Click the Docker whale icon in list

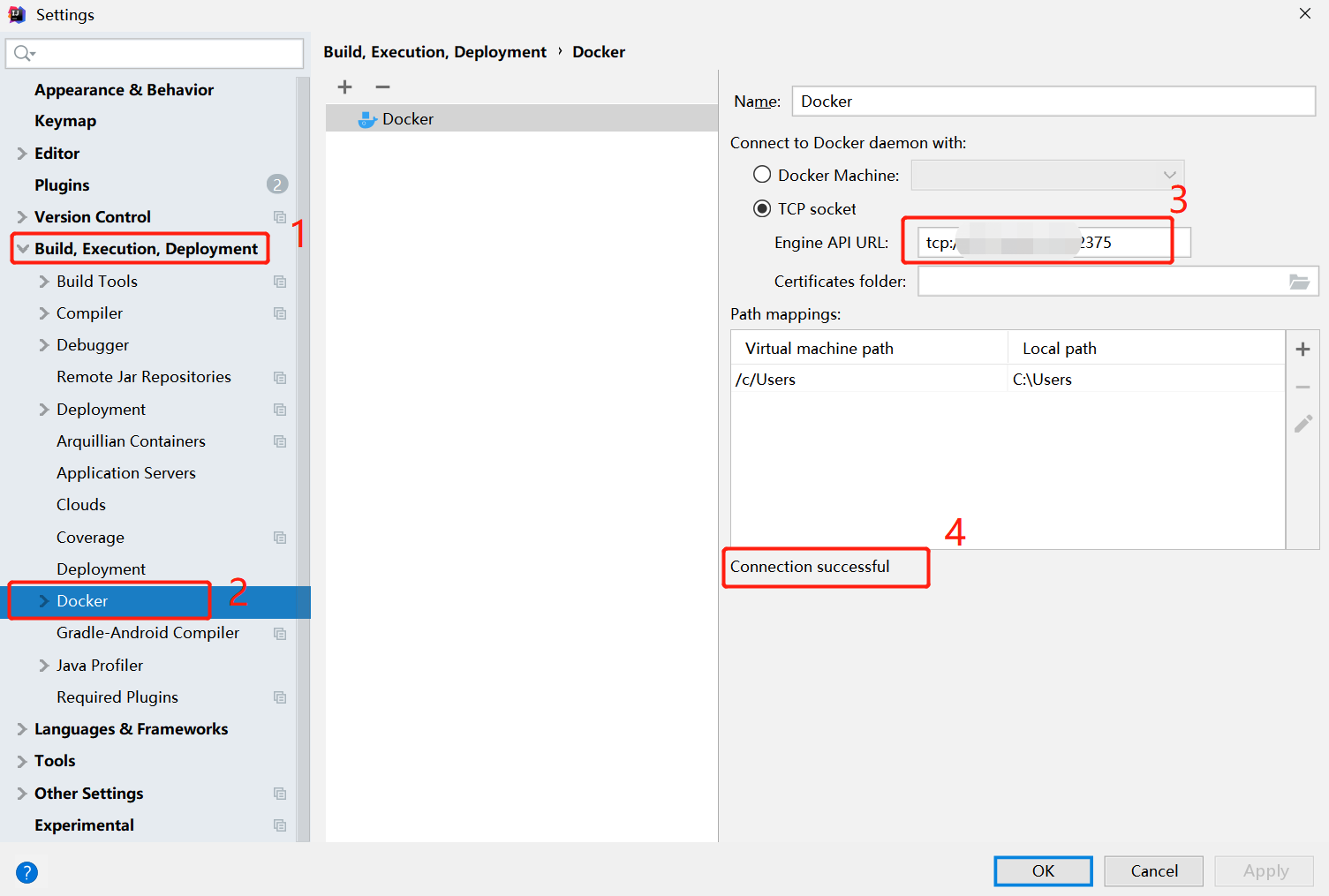coord(367,119)
